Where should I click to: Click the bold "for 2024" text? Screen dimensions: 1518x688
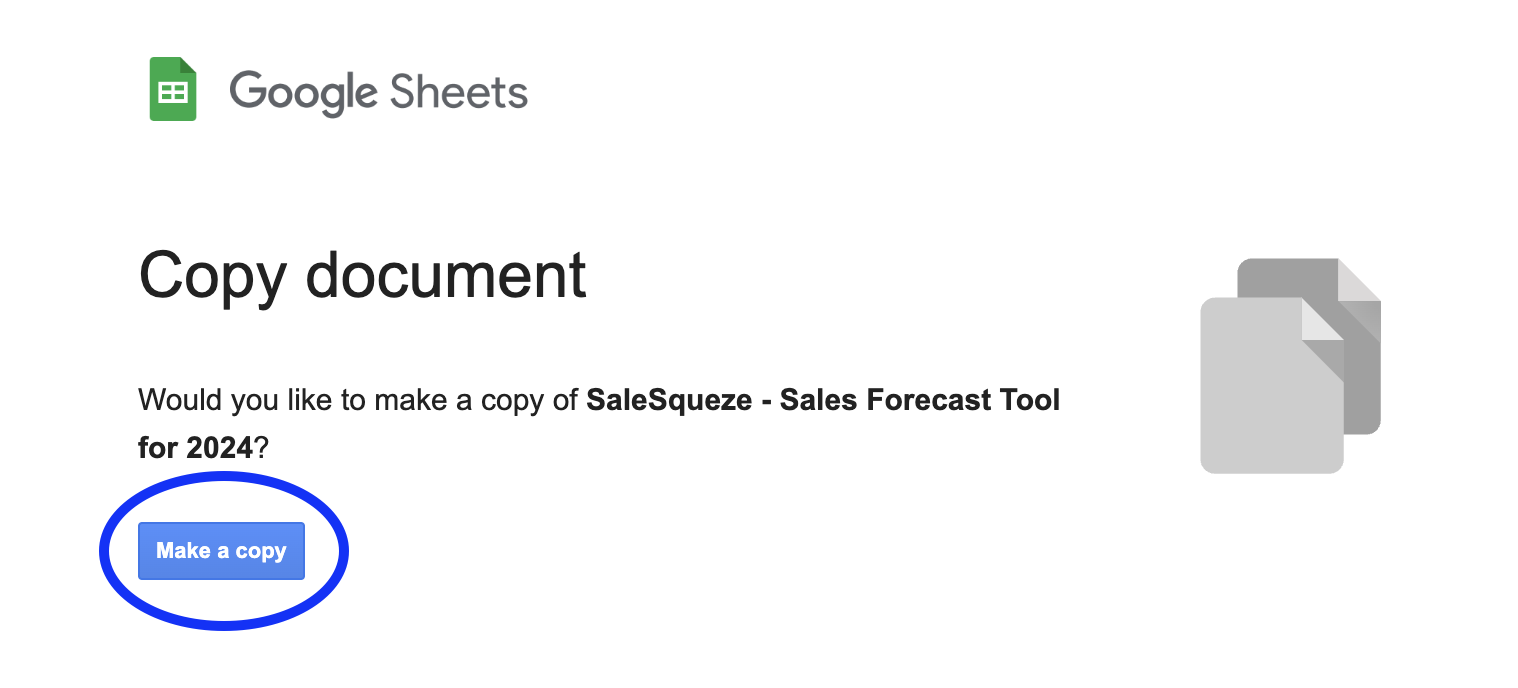195,448
